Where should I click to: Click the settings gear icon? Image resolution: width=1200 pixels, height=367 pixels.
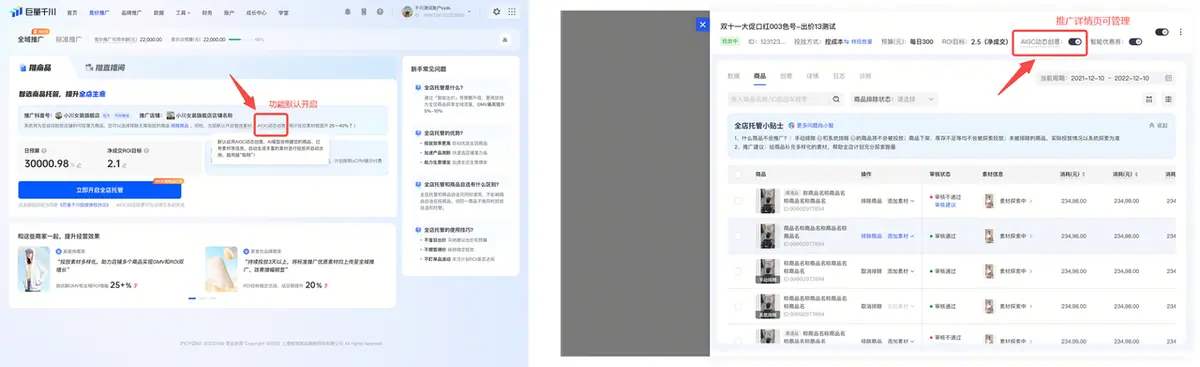pyautogui.click(x=497, y=12)
